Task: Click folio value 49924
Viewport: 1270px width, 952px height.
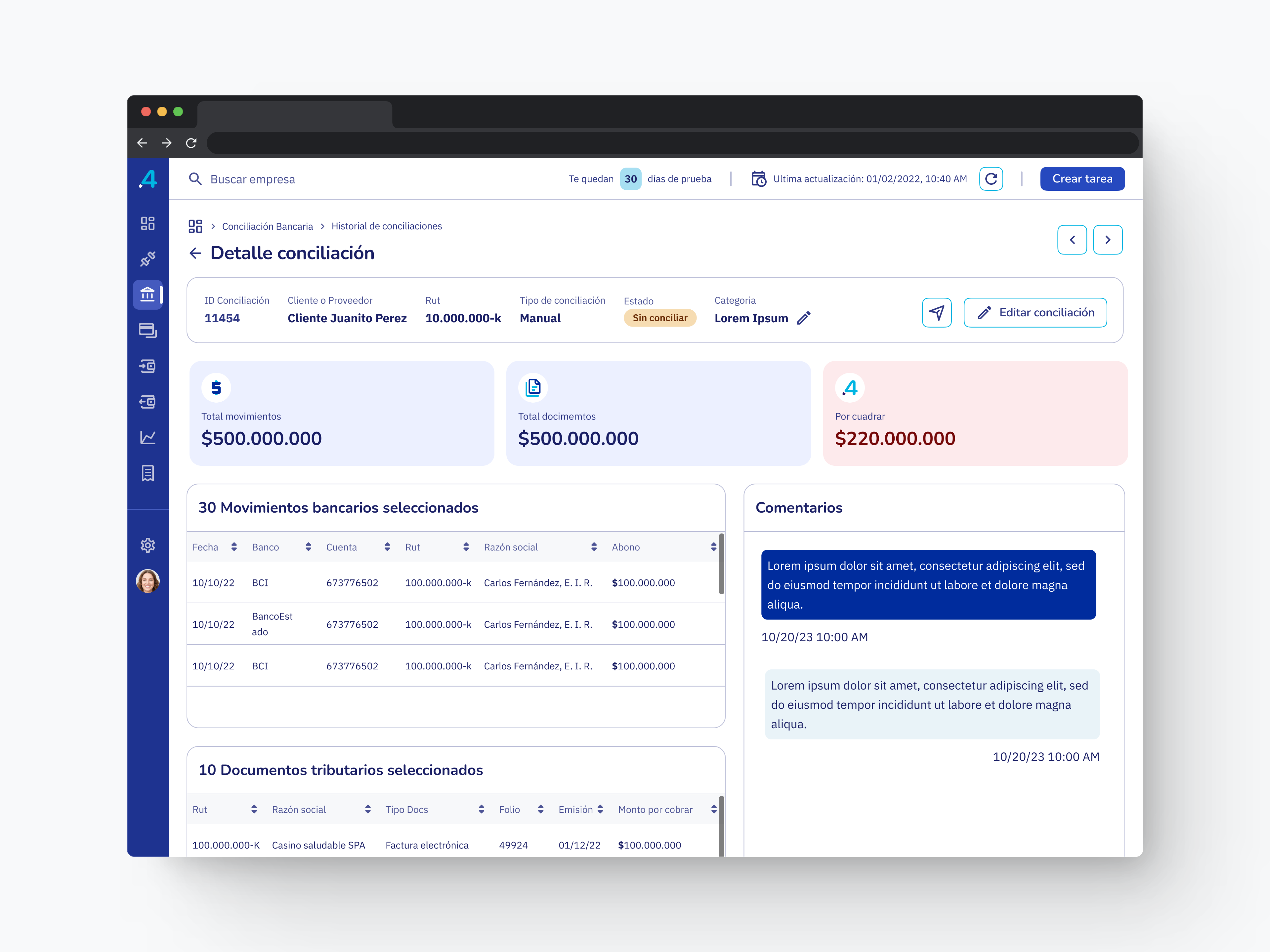Action: (x=513, y=845)
